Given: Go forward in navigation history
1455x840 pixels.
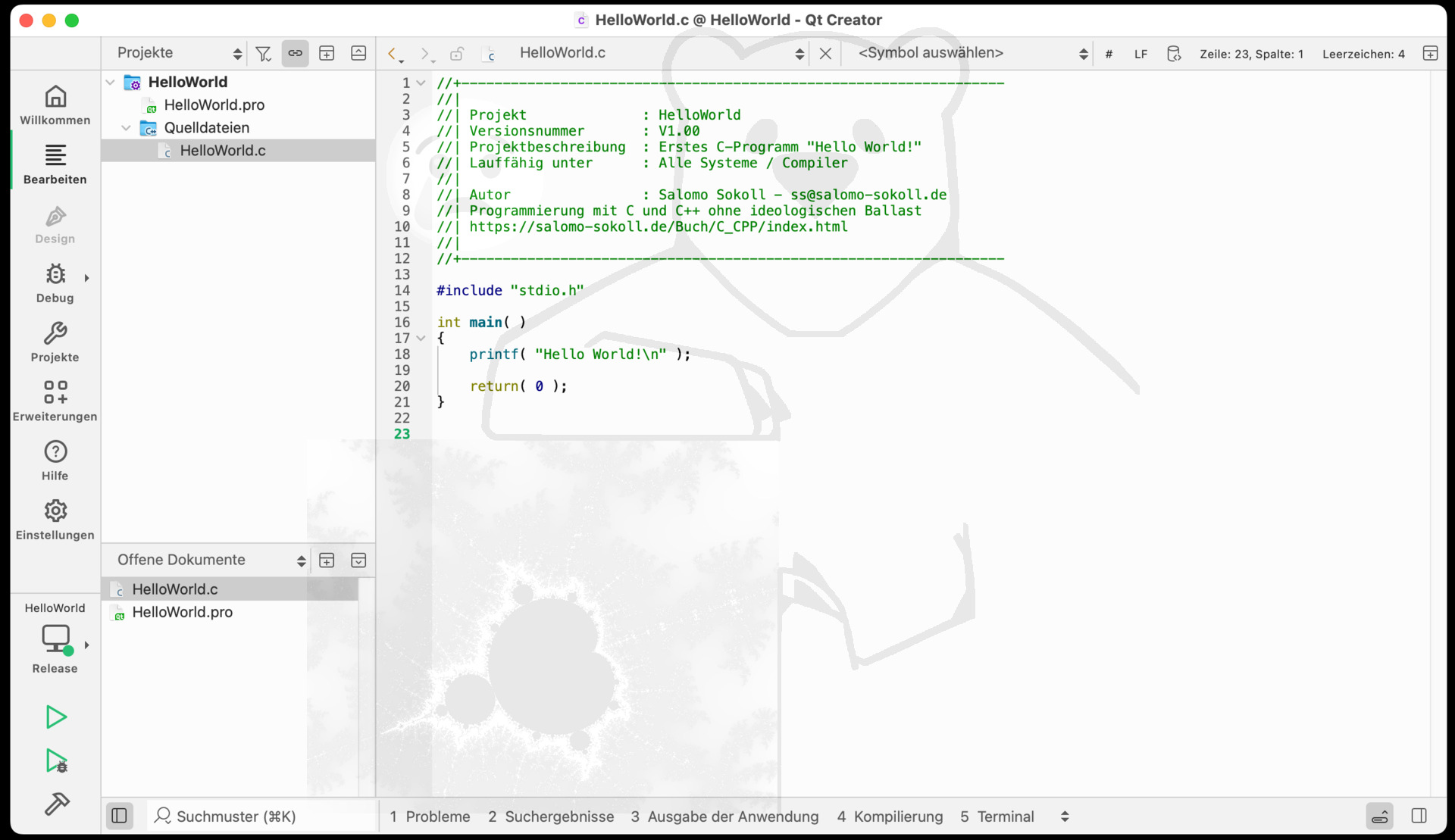Looking at the screenshot, I should coord(427,54).
